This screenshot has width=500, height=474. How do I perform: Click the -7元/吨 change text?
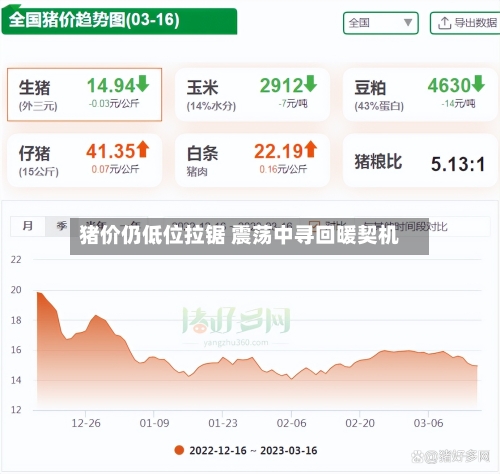(x=293, y=104)
